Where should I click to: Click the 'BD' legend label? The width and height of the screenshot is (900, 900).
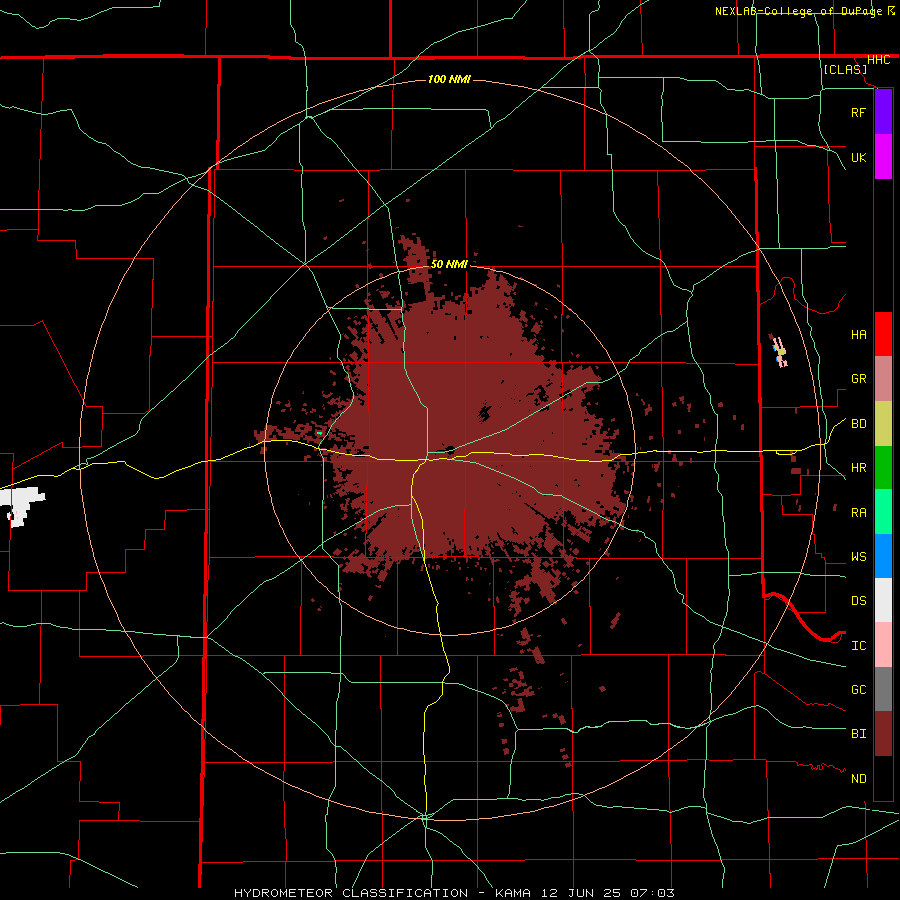858,424
